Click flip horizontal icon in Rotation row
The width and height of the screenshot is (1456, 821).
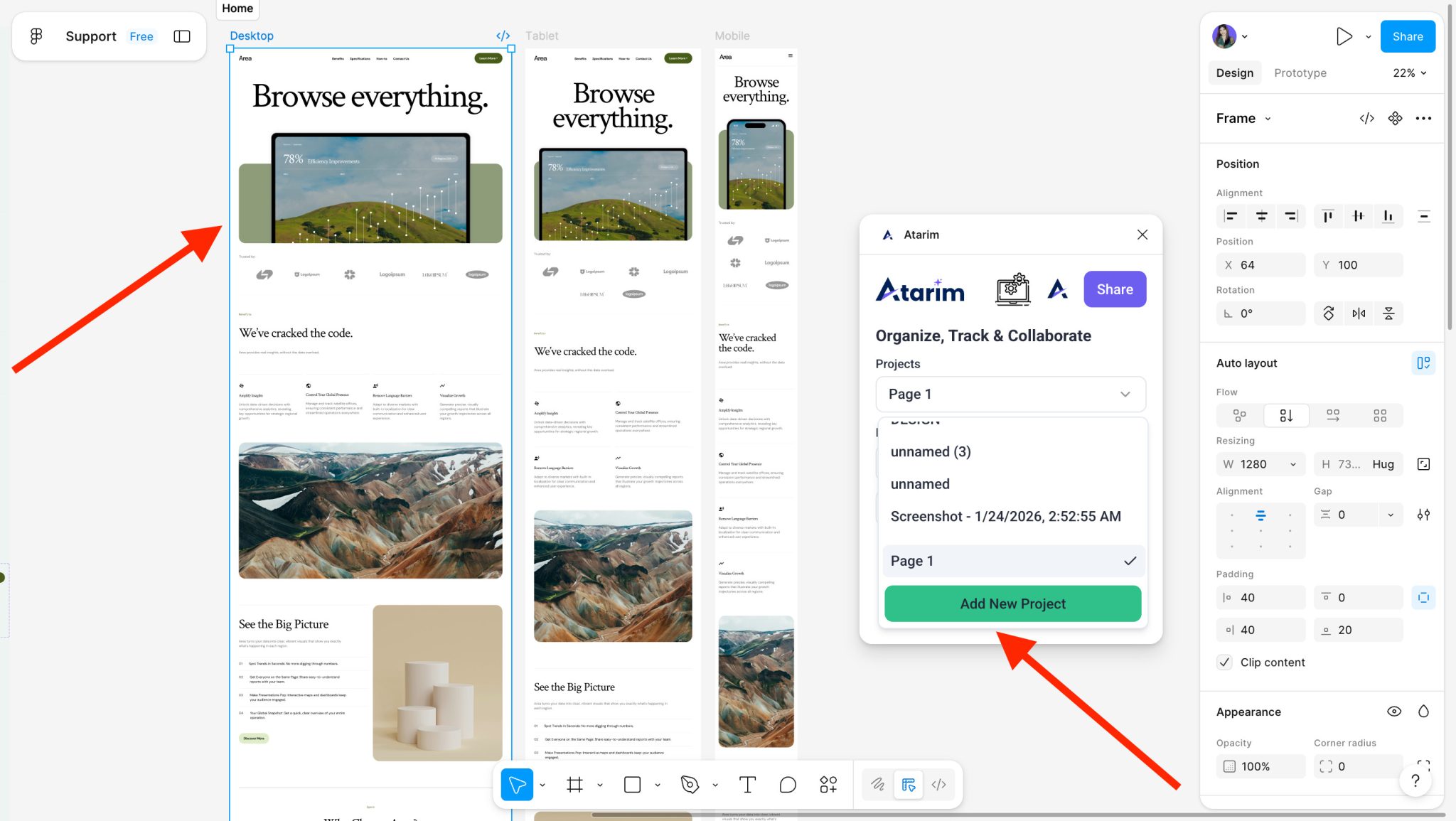pyautogui.click(x=1359, y=313)
